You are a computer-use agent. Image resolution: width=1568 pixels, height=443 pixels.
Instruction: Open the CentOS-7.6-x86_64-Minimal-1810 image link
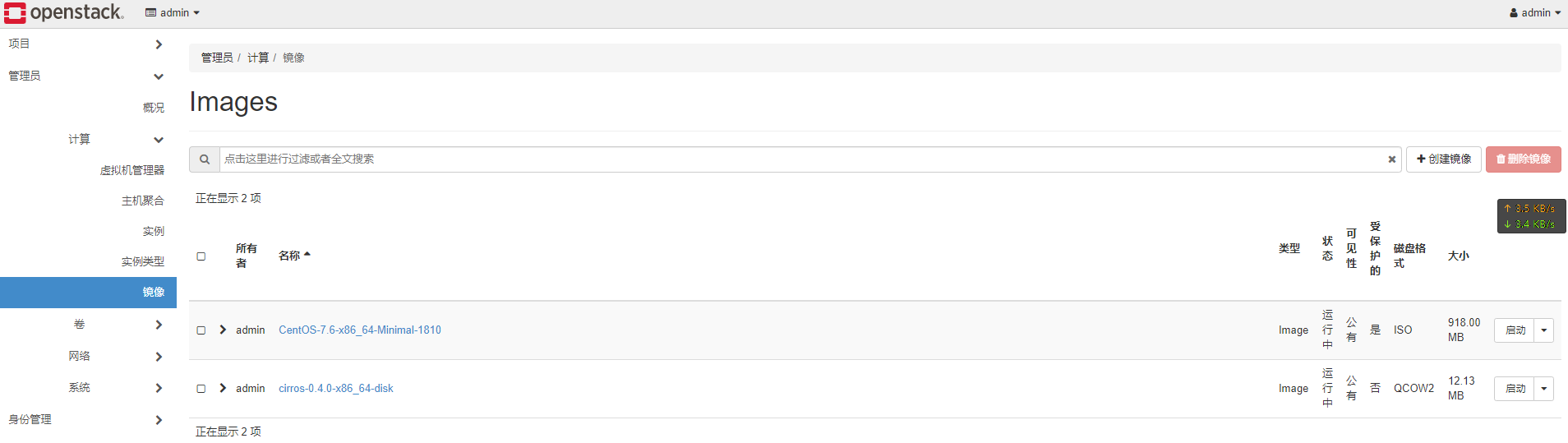coord(360,330)
